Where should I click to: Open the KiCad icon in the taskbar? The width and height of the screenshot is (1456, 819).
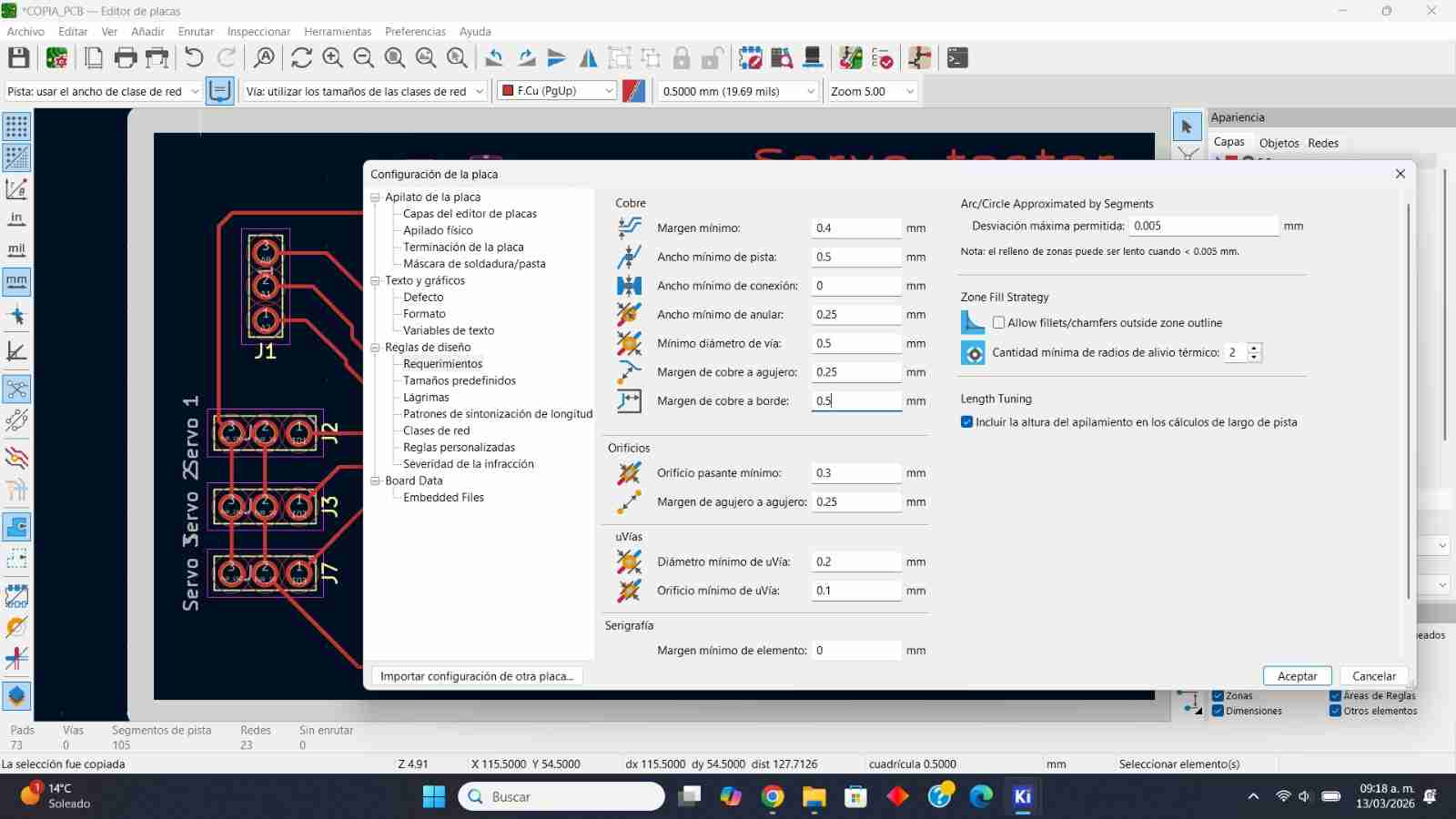click(x=1022, y=797)
